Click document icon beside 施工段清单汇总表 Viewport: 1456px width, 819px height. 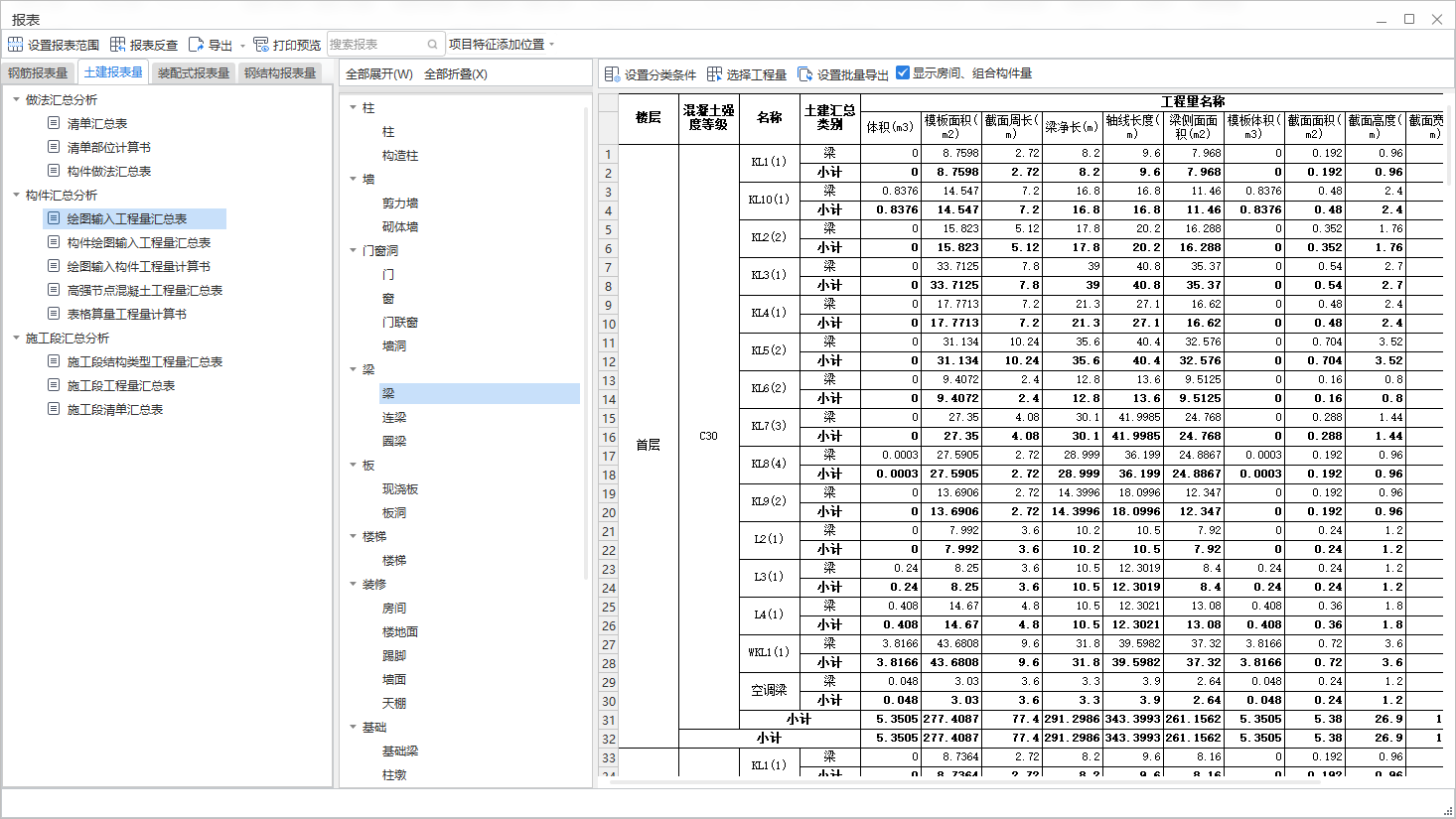point(54,409)
